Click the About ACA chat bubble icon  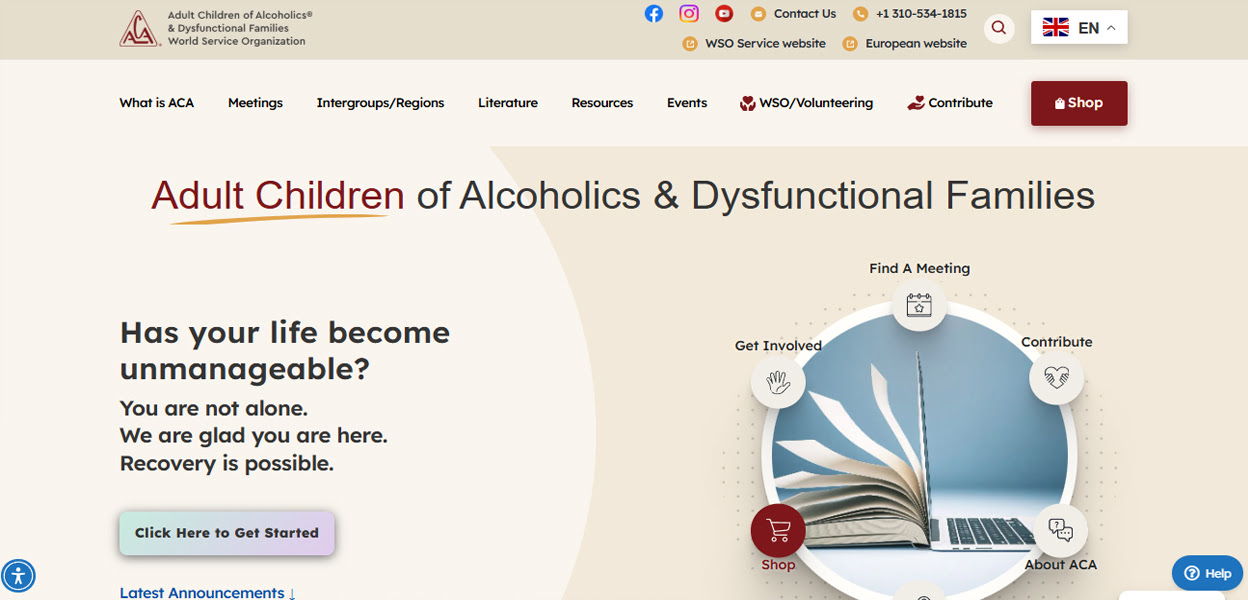[1060, 530]
